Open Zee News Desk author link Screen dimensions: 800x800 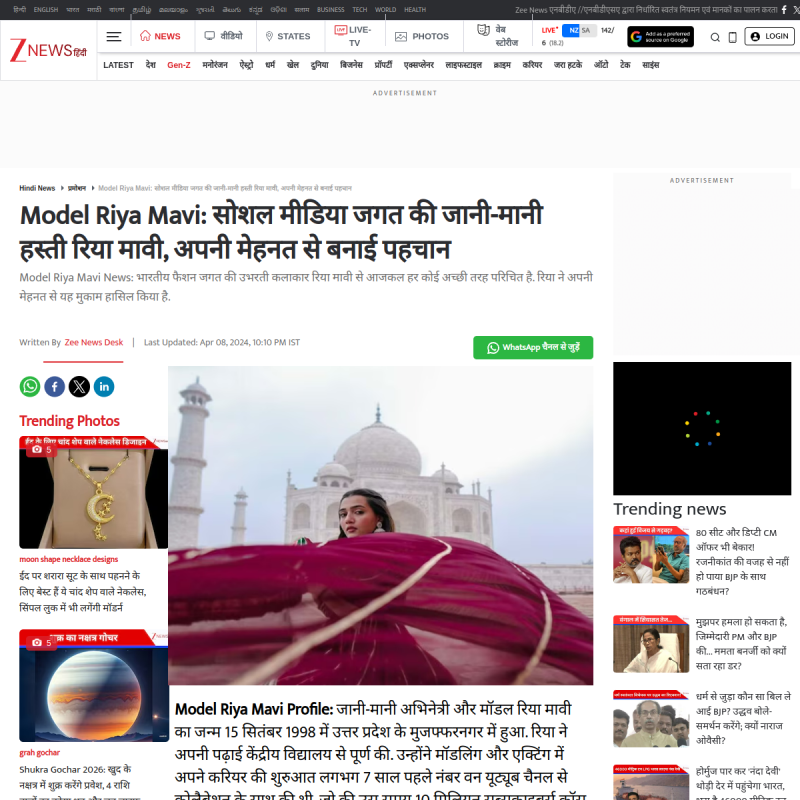click(94, 342)
